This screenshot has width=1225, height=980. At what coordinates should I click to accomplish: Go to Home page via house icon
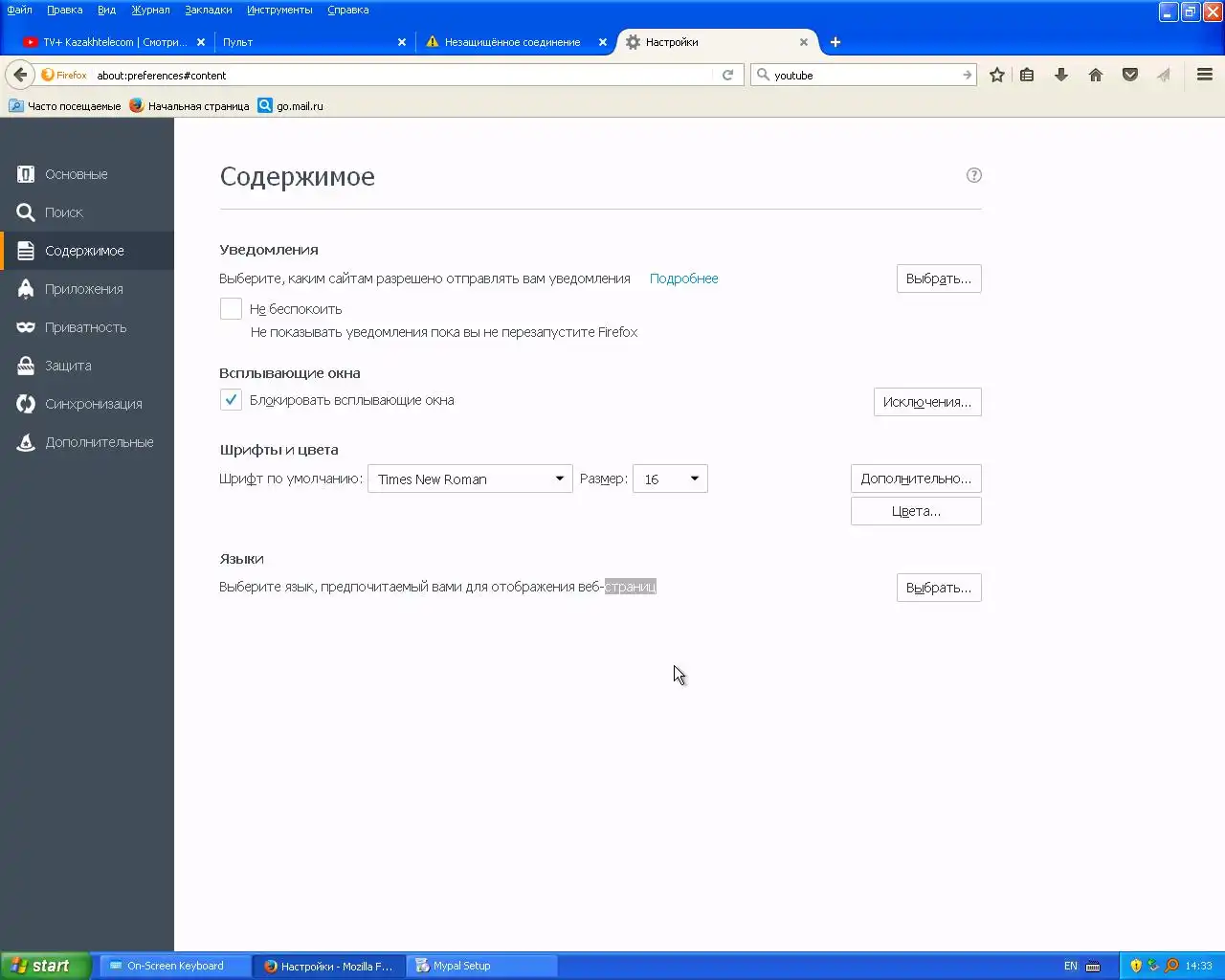(1096, 75)
